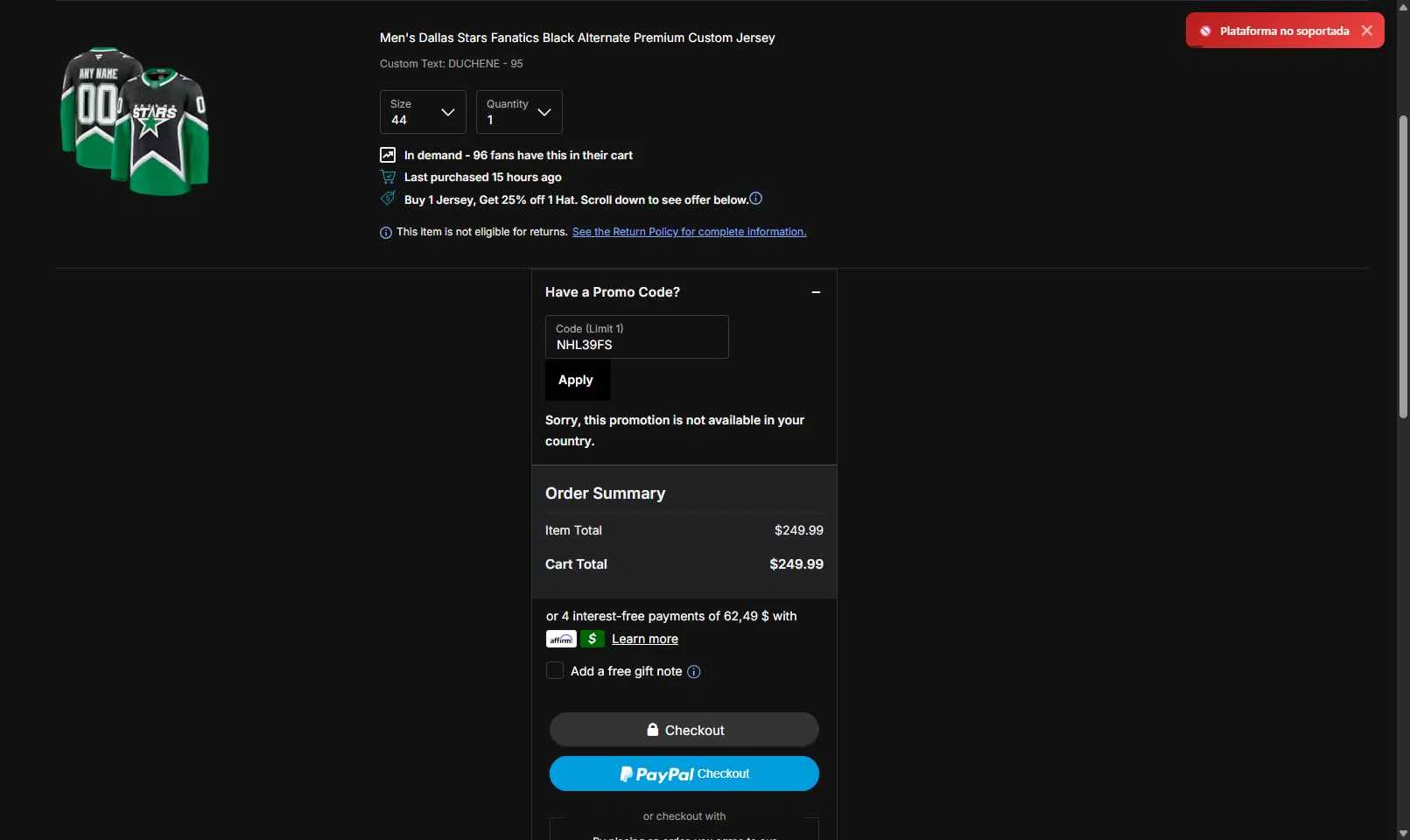The height and width of the screenshot is (840, 1410).
Task: Collapse the 'Have a Promo Code?' section
Action: 816,292
